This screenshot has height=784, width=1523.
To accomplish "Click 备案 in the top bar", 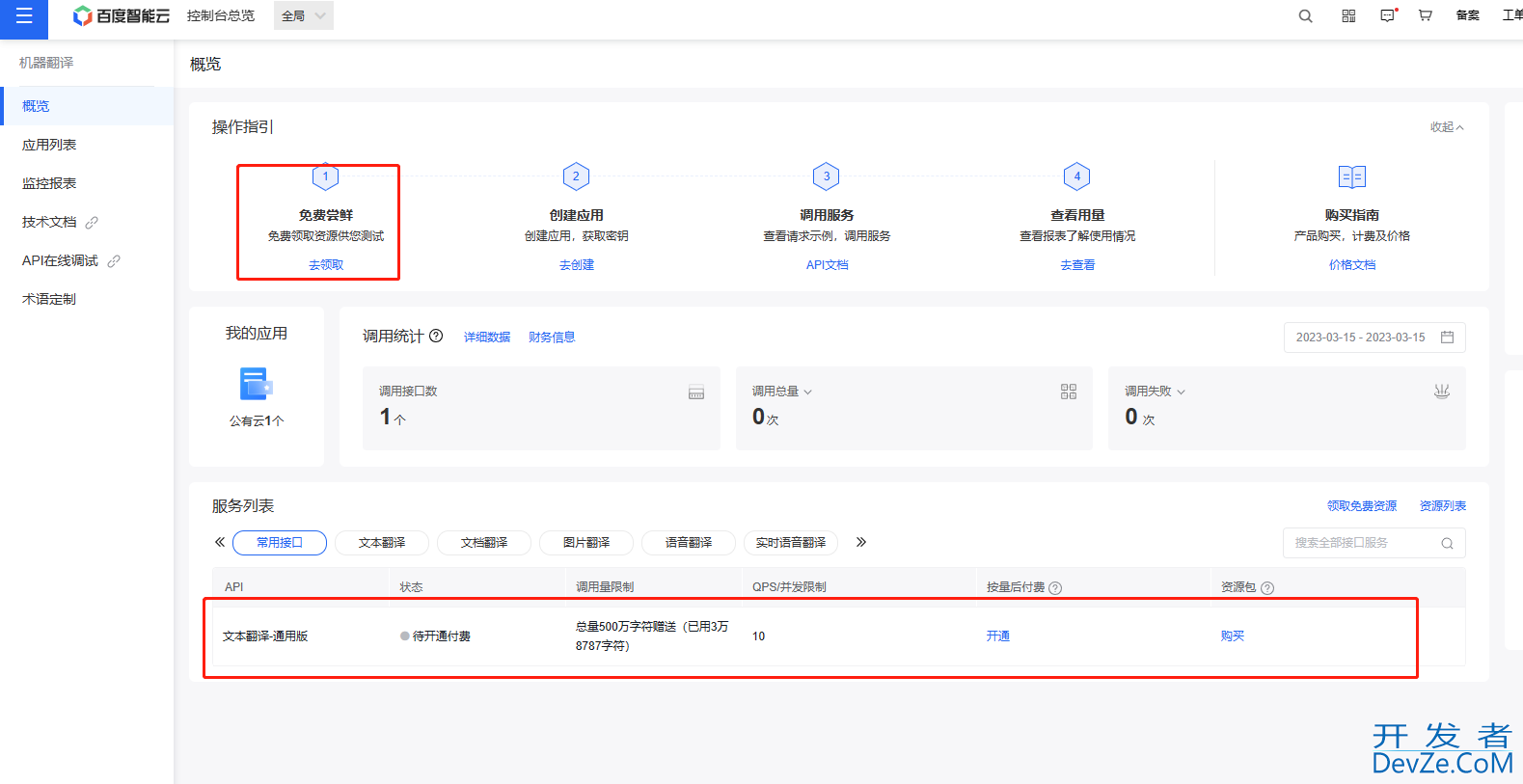I will point(1468,15).
